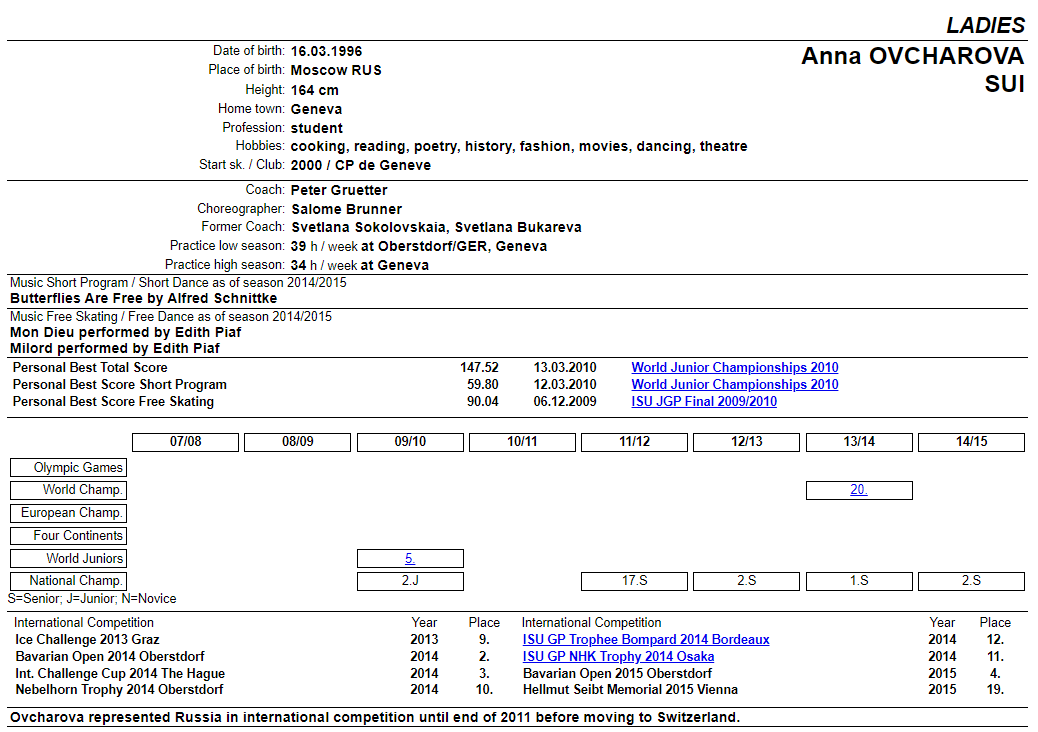Open World Junior Championships 2010 total score link
The image size is (1038, 732).
pyautogui.click(x=734, y=367)
